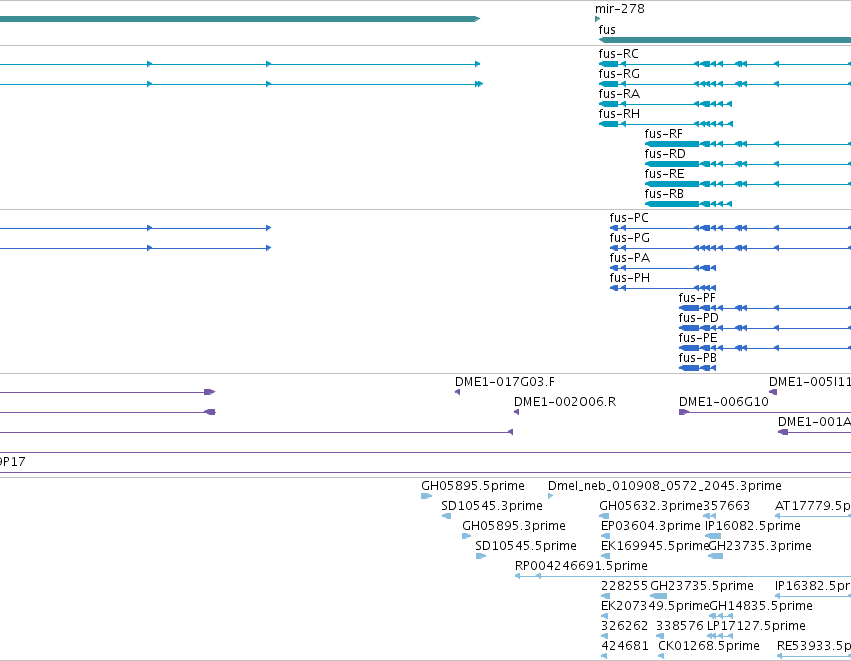The width and height of the screenshot is (851, 661).
Task: Click the fus-PB protein label
Action: (697, 358)
